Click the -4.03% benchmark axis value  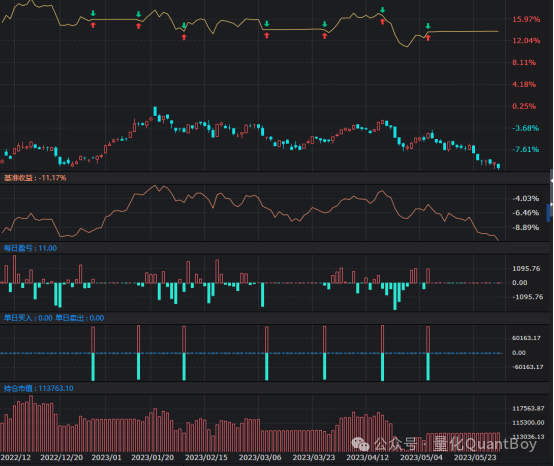point(525,199)
